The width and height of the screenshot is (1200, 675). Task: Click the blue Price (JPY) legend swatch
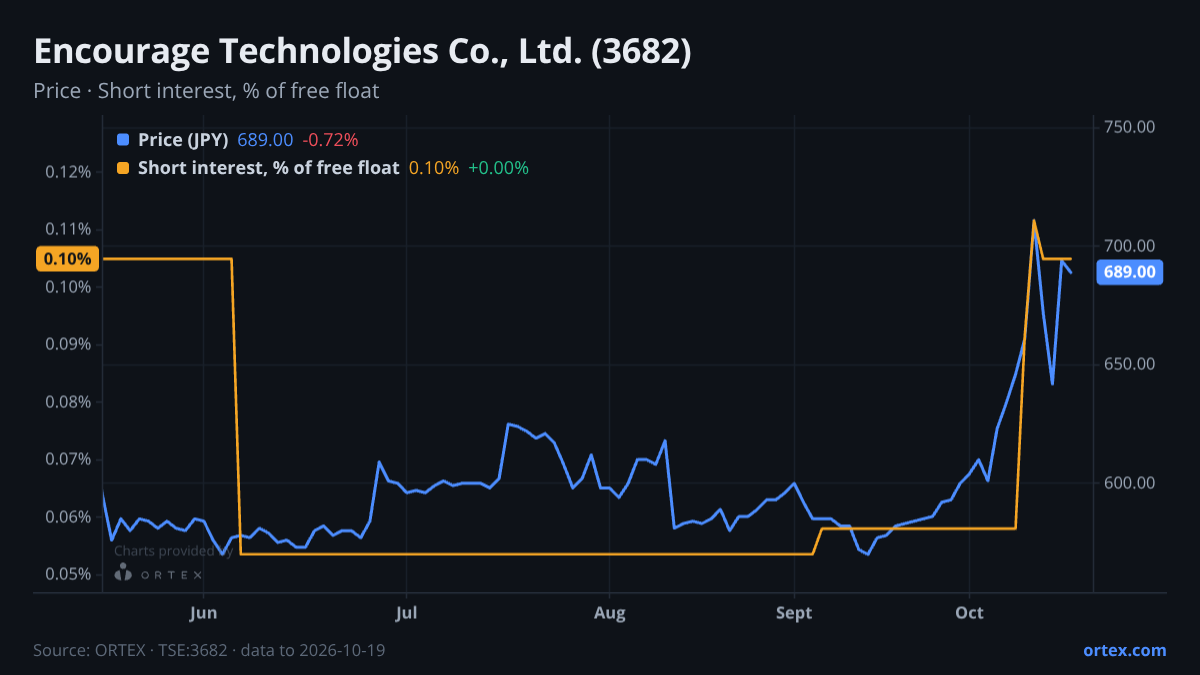(x=123, y=140)
